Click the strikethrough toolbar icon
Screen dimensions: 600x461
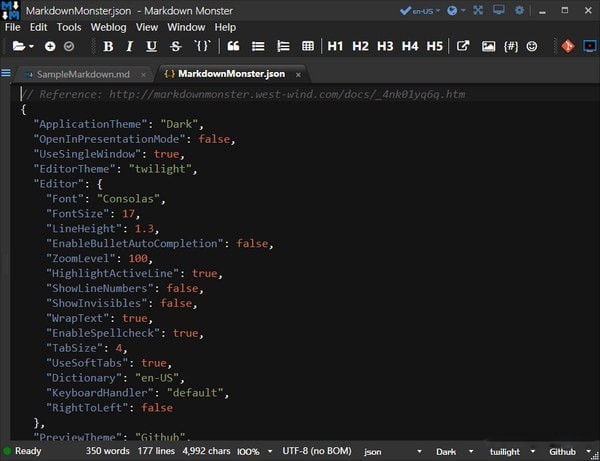(175, 46)
